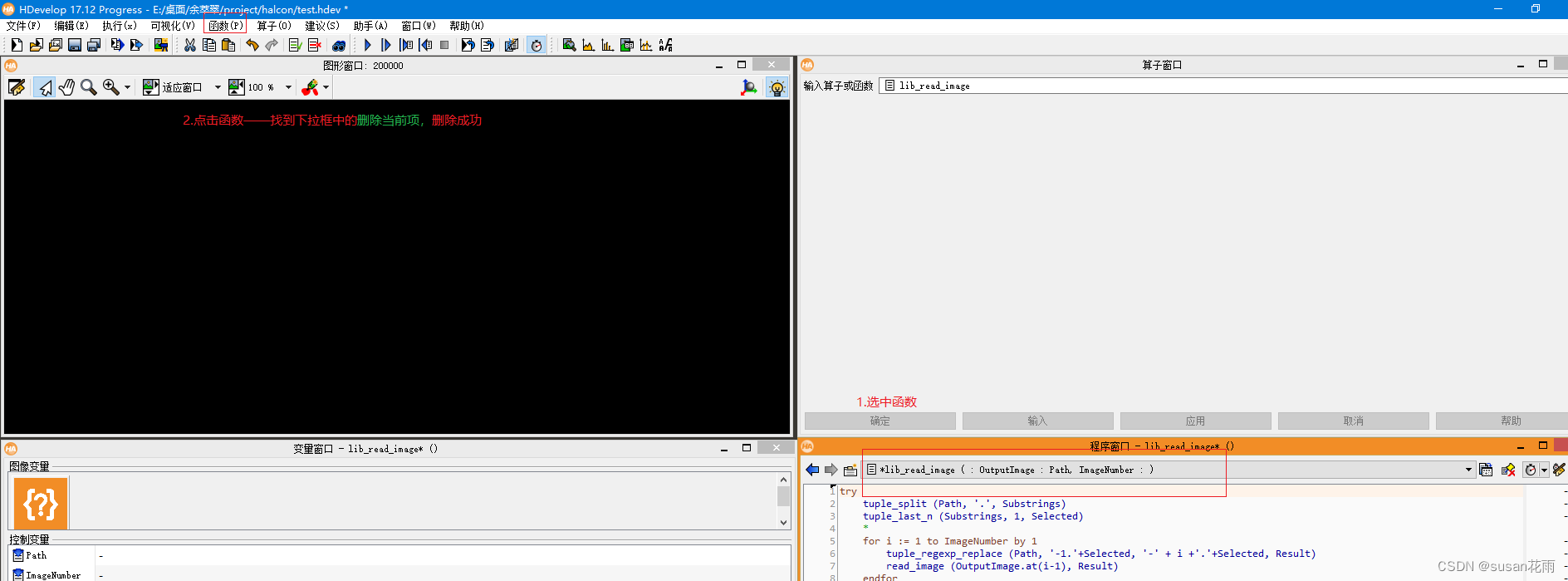The height and width of the screenshot is (581, 1568).
Task: Expand the program window stopwatch dropdown arrow
Action: (x=1544, y=470)
